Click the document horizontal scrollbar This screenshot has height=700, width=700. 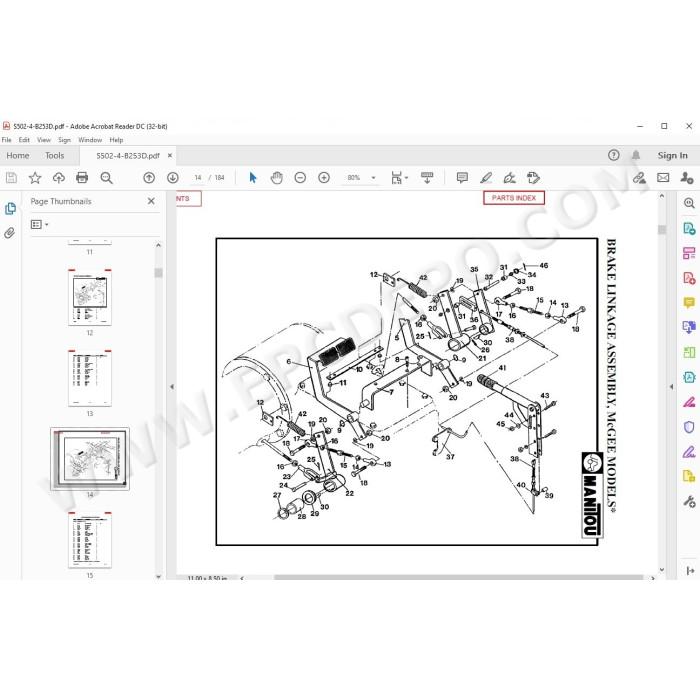[458, 578]
